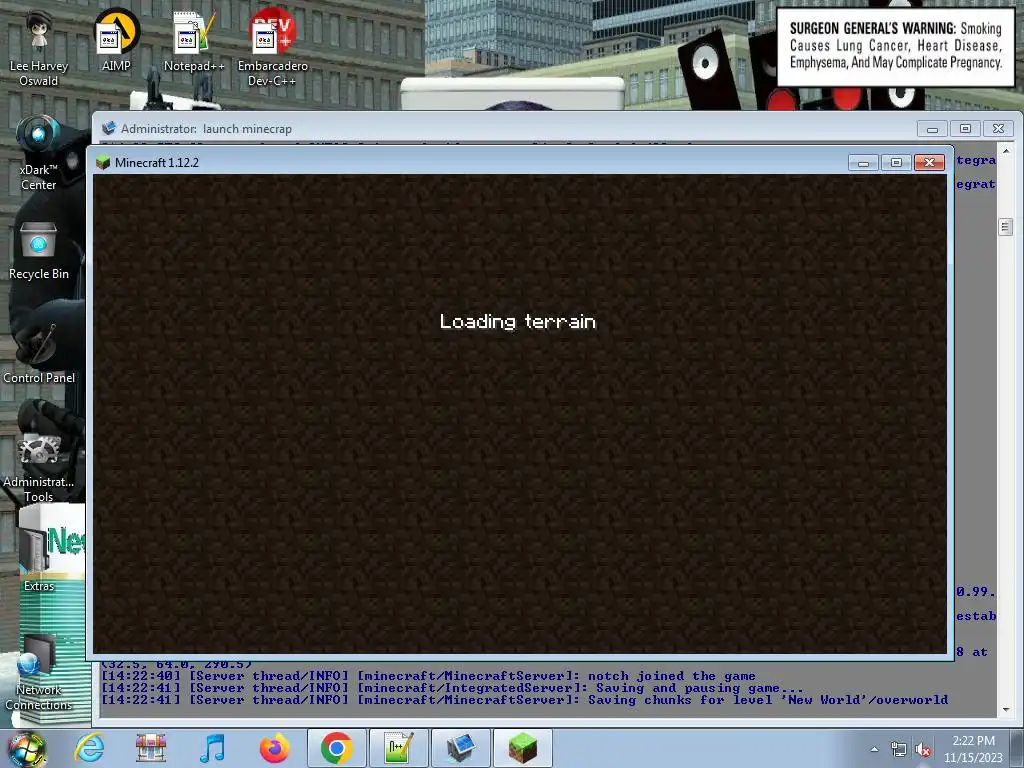The height and width of the screenshot is (768, 1024).
Task: Launch Firefox from the taskbar
Action: pos(274,748)
